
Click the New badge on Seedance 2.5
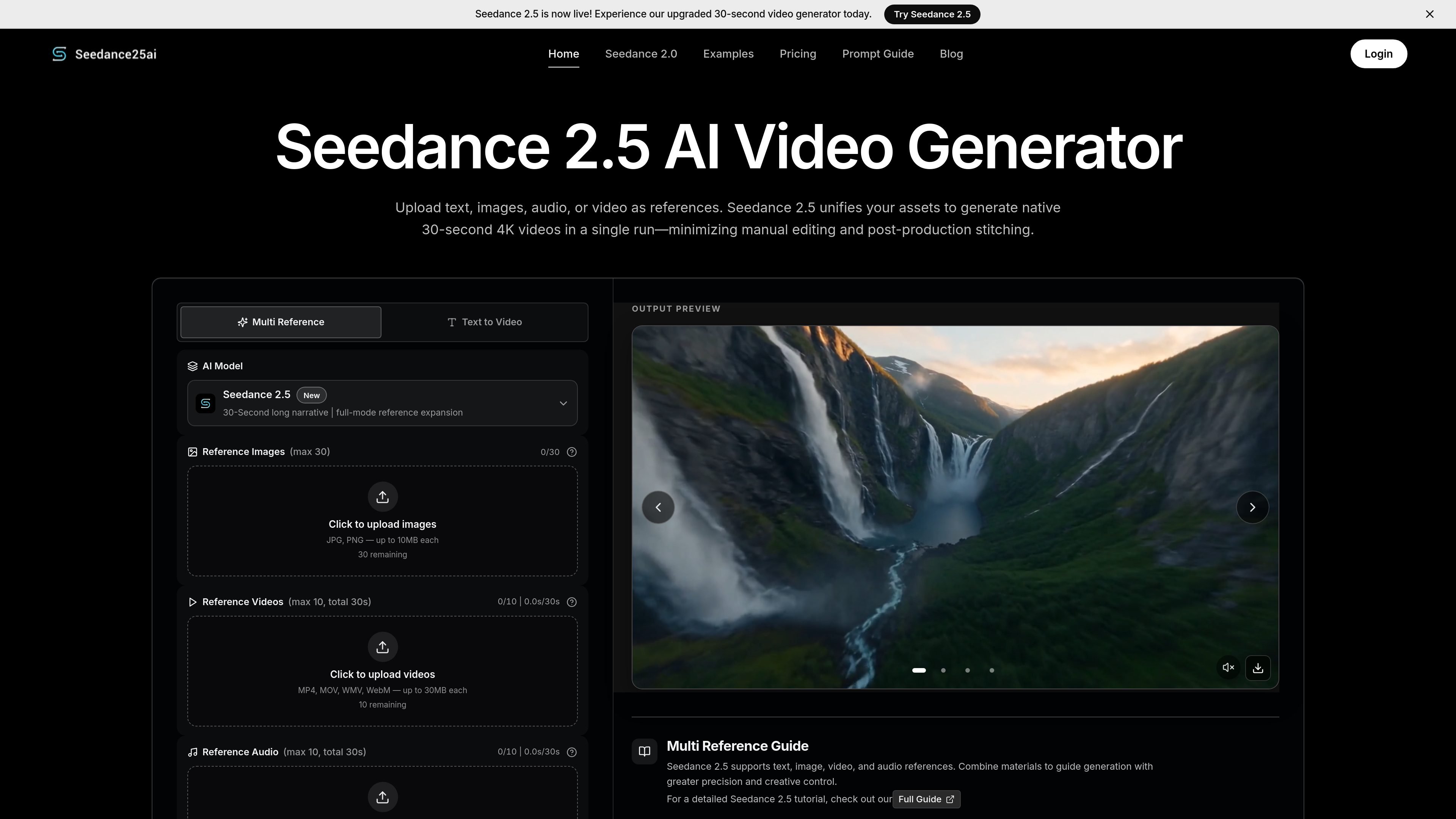[x=311, y=395]
